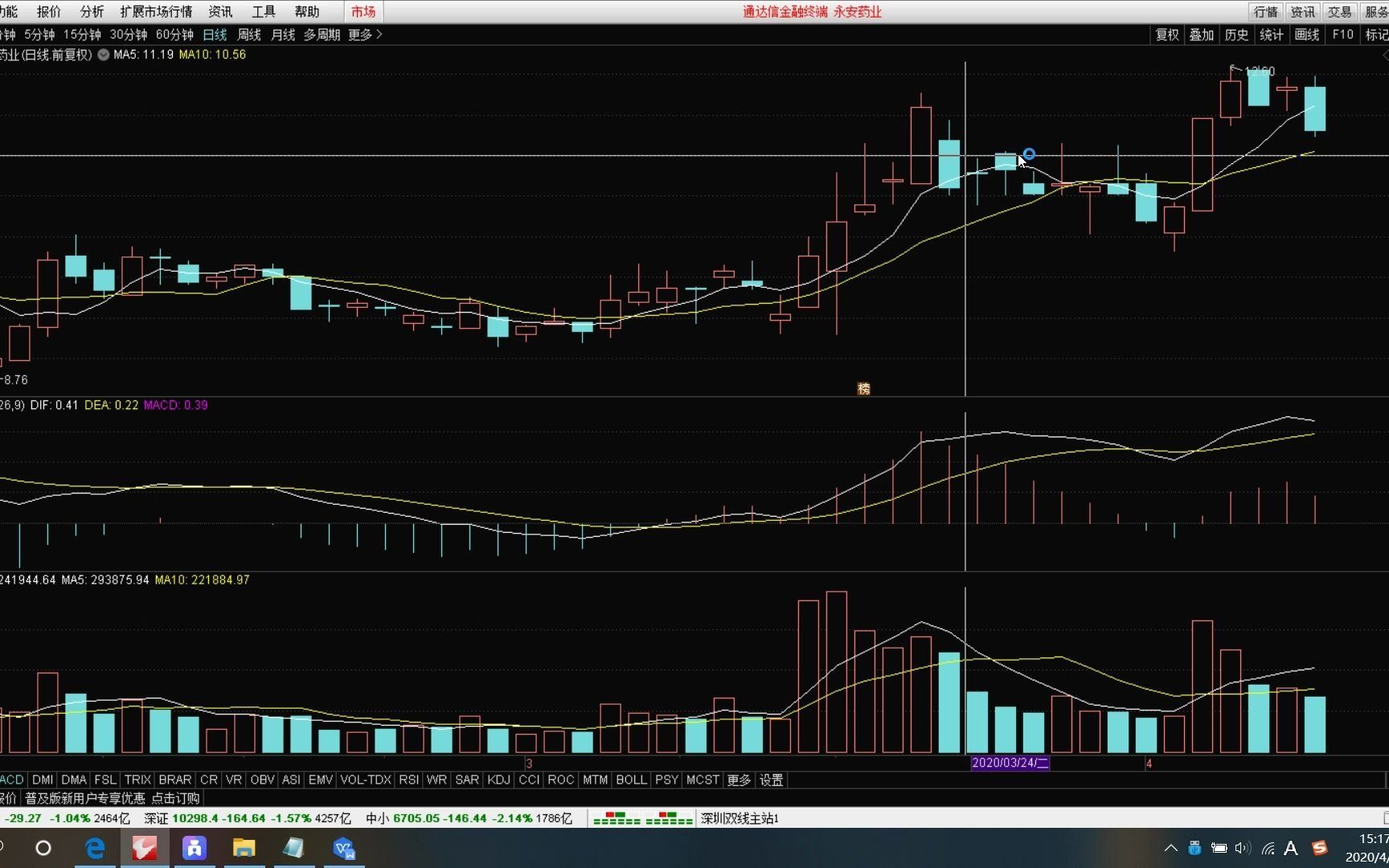Click the 叠加 overlay button

click(1202, 35)
